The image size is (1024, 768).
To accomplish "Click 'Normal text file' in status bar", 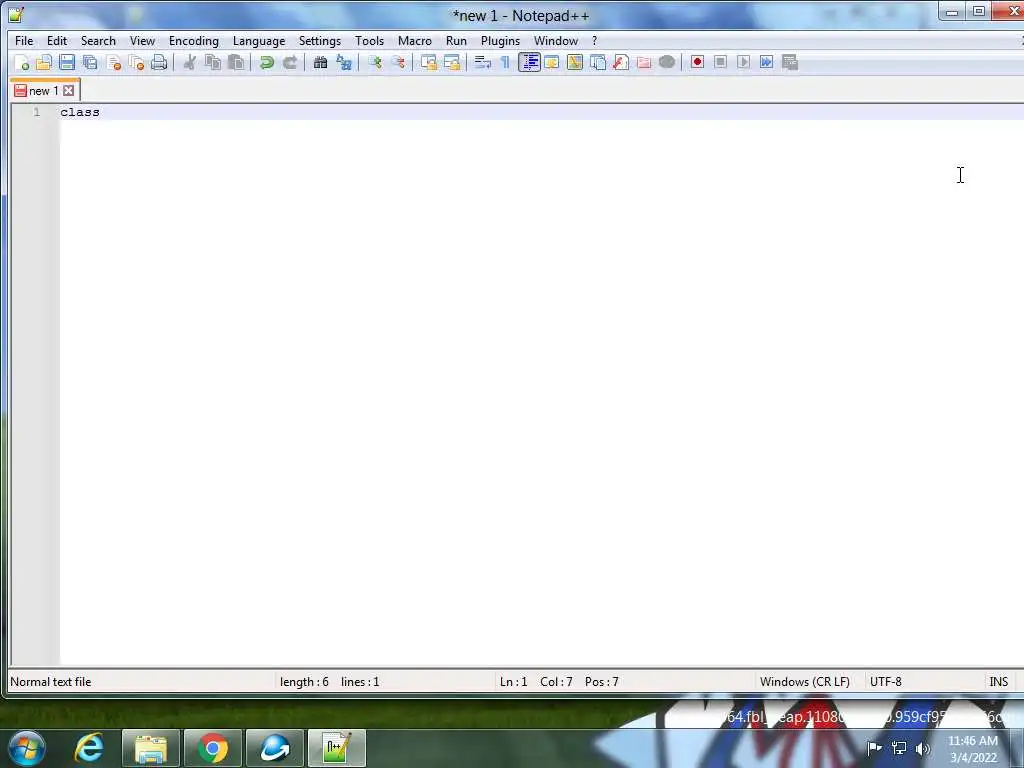I will tap(51, 682).
